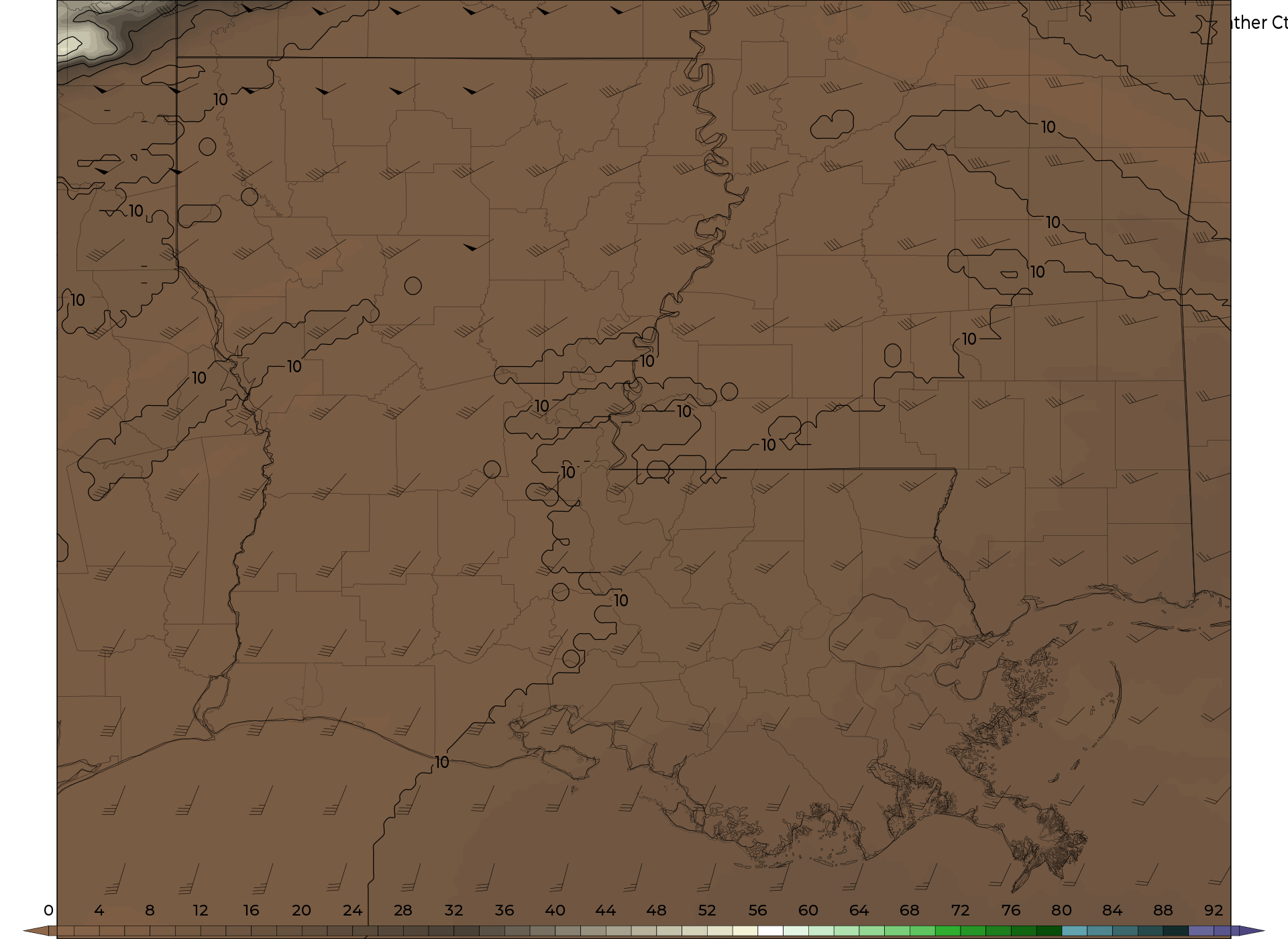This screenshot has height=939, width=1288.
Task: Click the colorbar tick label 36
Action: tap(504, 910)
